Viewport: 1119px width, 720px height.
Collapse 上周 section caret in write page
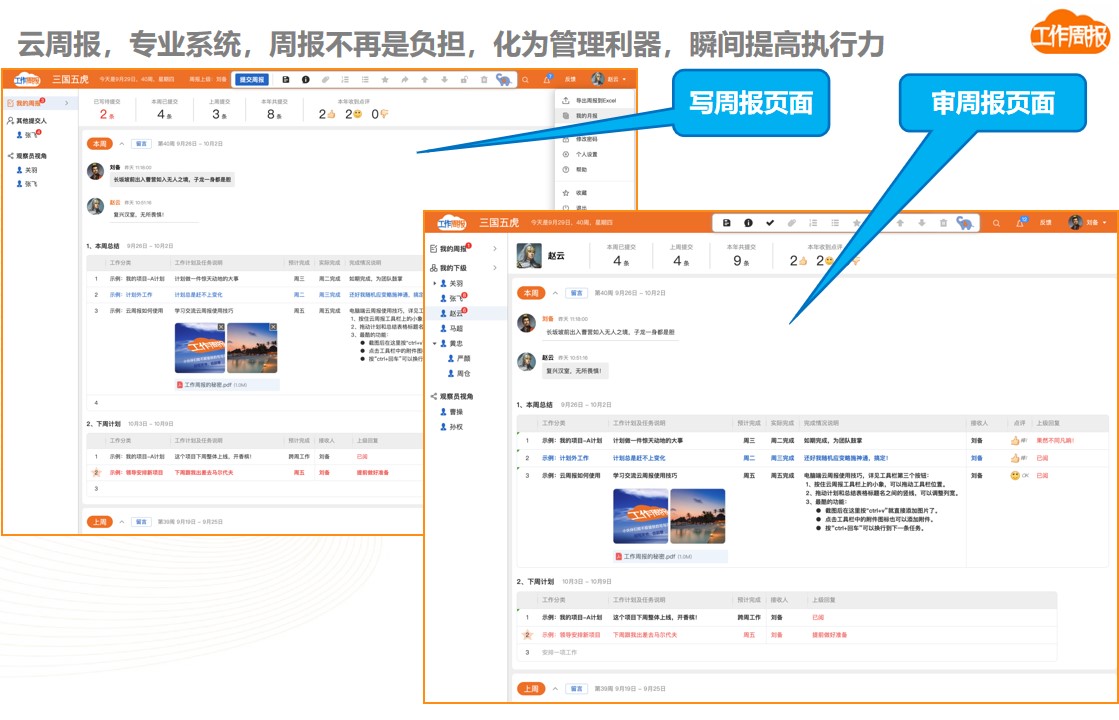click(122, 522)
